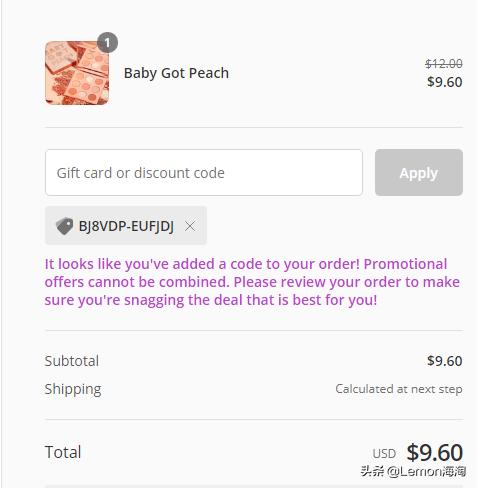Click the Total label
Viewport: 477px width, 488px height.
[x=63, y=452]
